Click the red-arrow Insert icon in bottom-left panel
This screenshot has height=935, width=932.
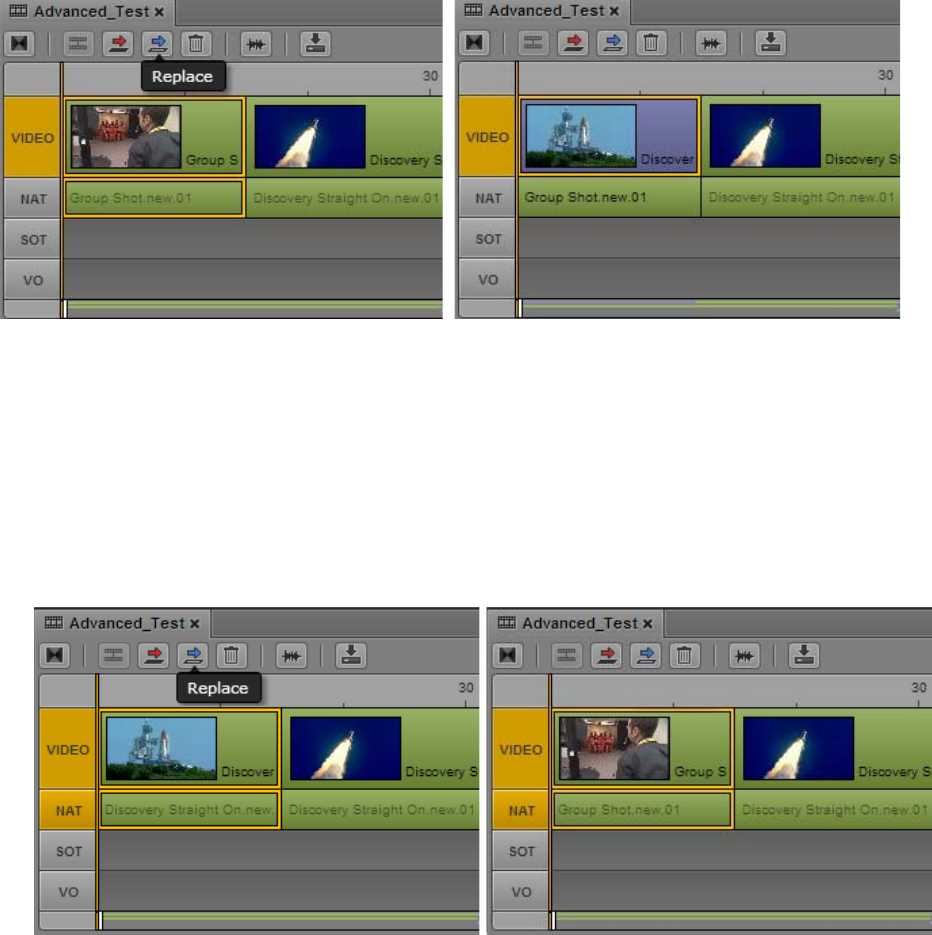click(x=153, y=655)
